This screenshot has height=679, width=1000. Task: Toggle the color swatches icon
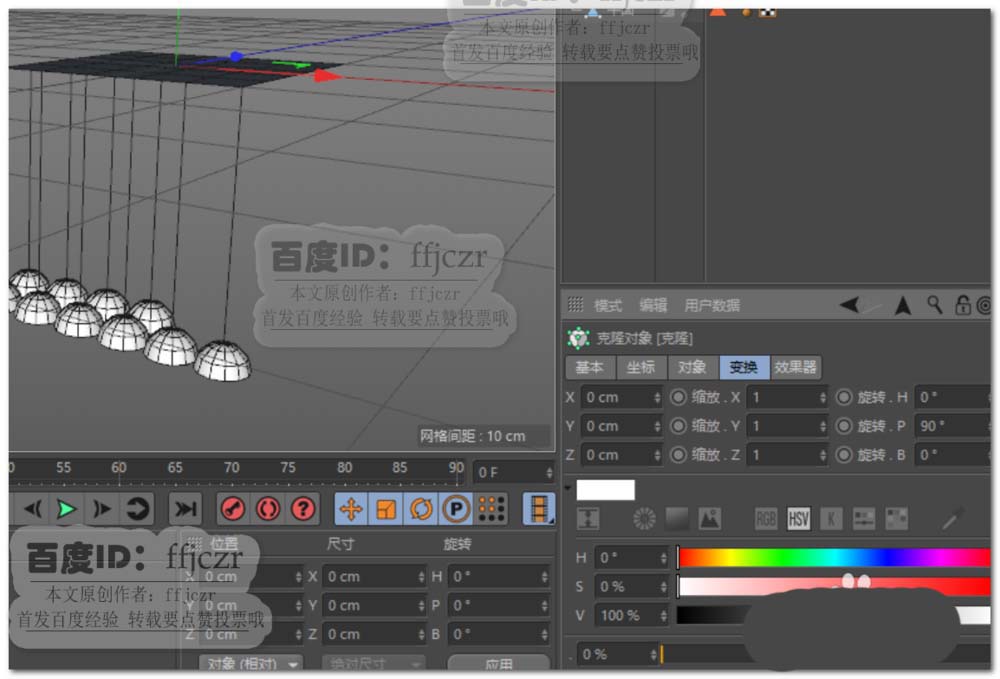click(896, 519)
